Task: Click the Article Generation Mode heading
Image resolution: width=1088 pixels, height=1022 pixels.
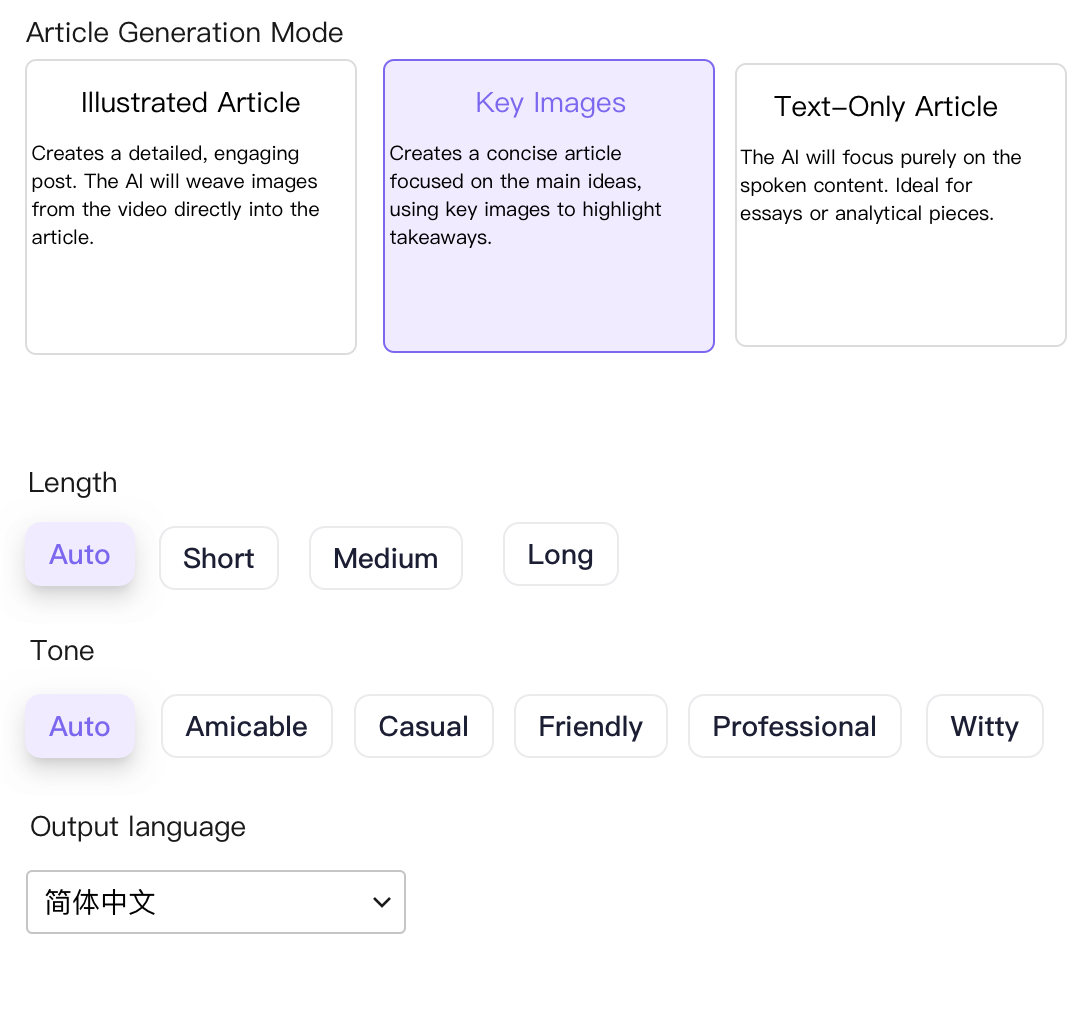Action: [185, 33]
